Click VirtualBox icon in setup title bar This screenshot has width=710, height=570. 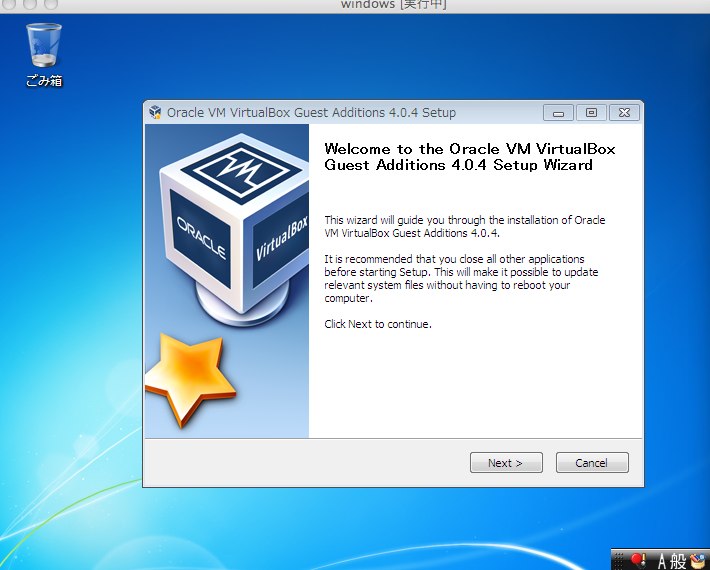pos(155,112)
